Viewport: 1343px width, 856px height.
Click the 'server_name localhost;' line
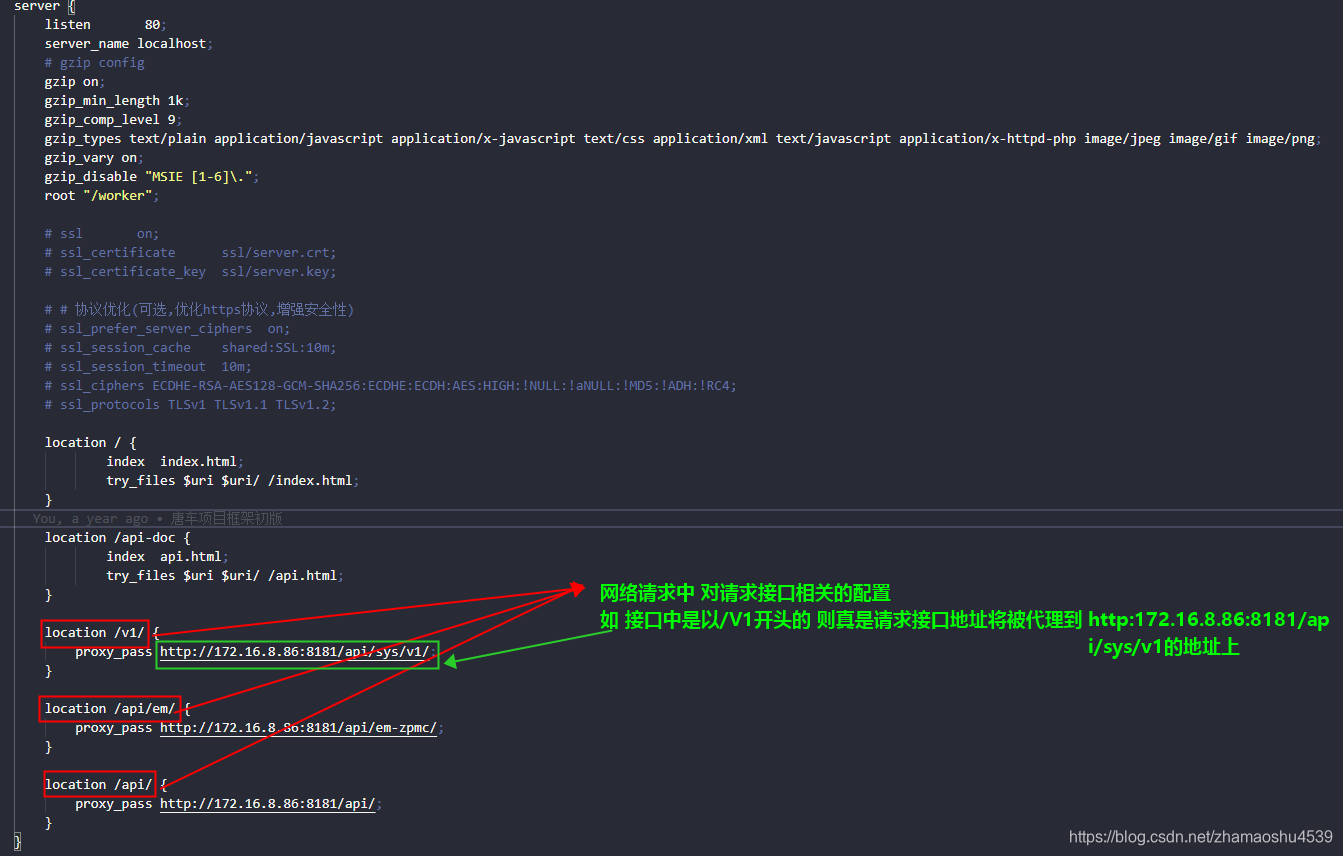tap(129, 43)
